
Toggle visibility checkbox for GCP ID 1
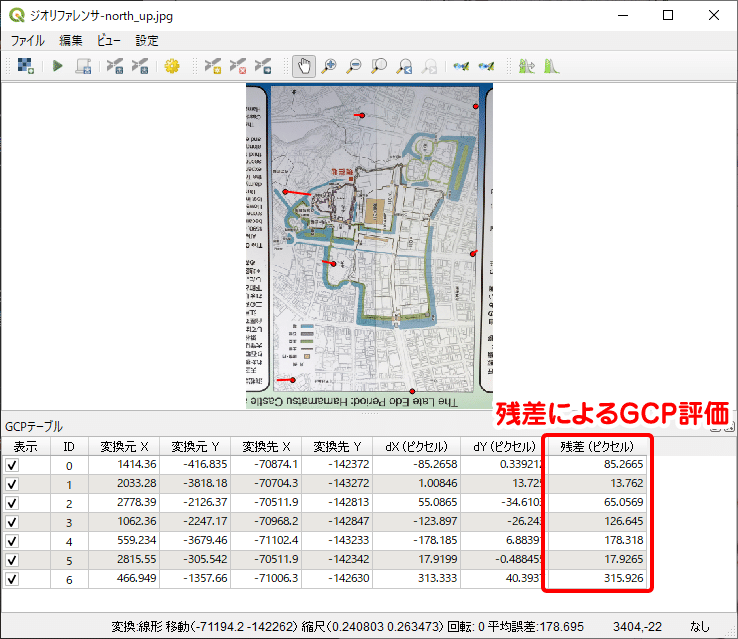[12, 484]
